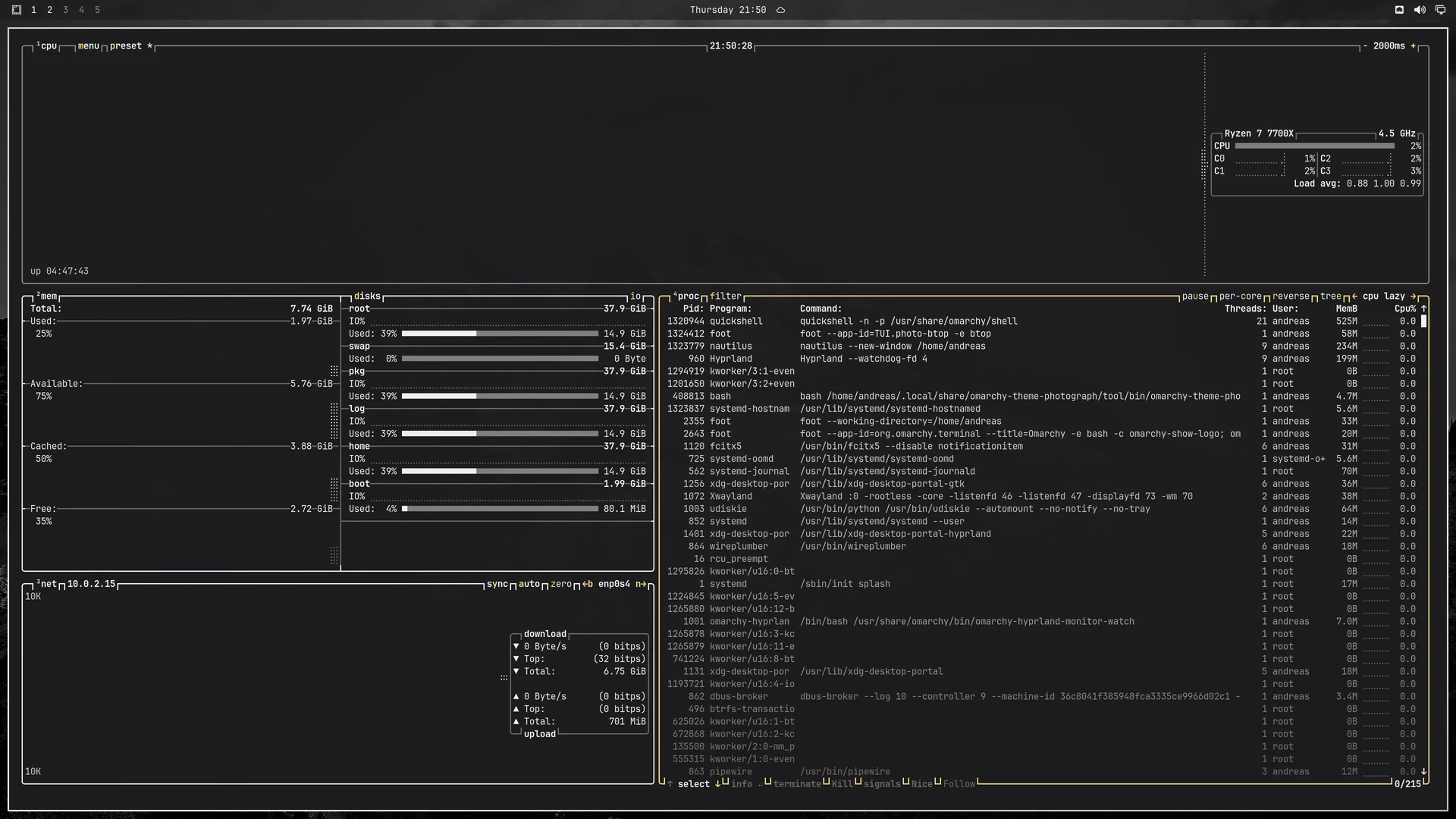Click the process list scroll-down arrow

click(x=1423, y=771)
